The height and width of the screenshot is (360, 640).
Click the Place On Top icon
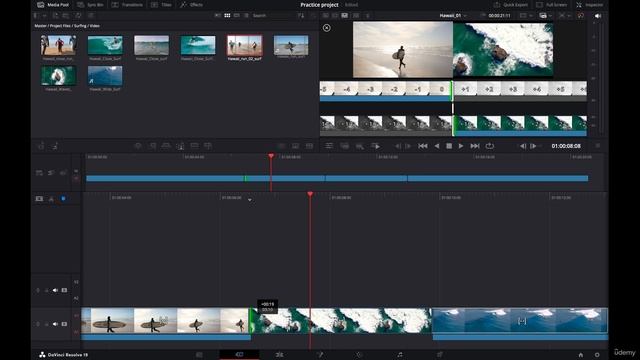(194, 146)
